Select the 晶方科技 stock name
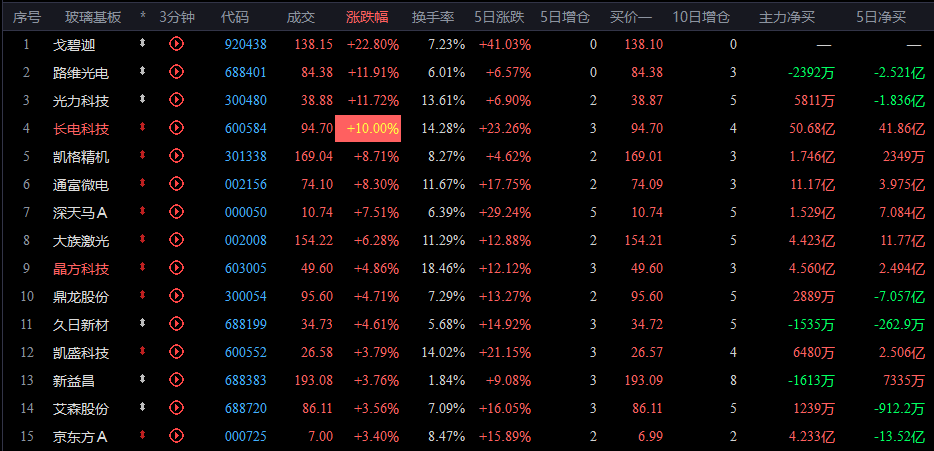 [x=81, y=269]
